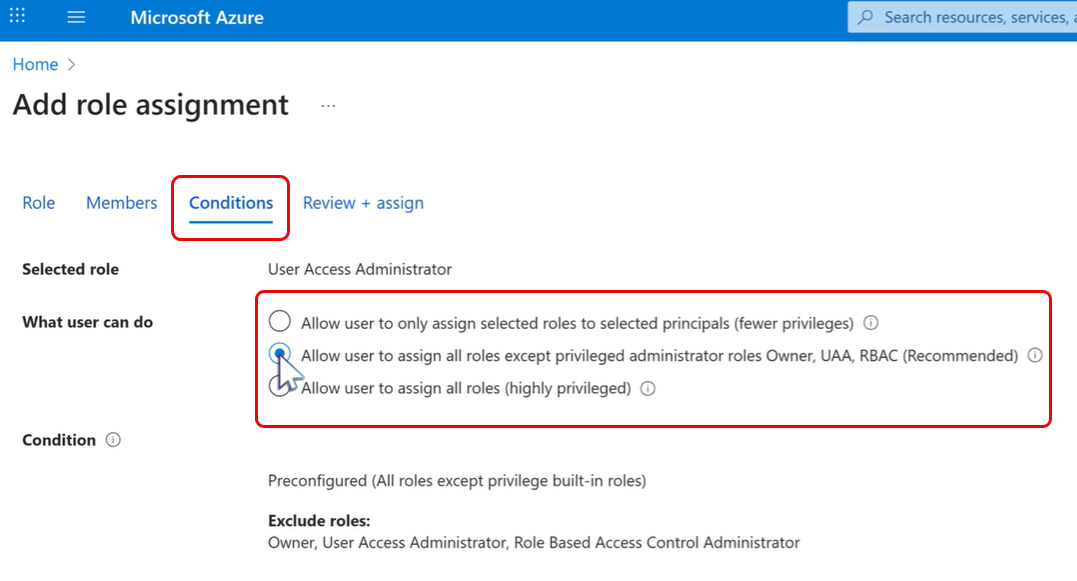Go to Review + assign tab
The height and width of the screenshot is (581, 1077).
click(363, 203)
